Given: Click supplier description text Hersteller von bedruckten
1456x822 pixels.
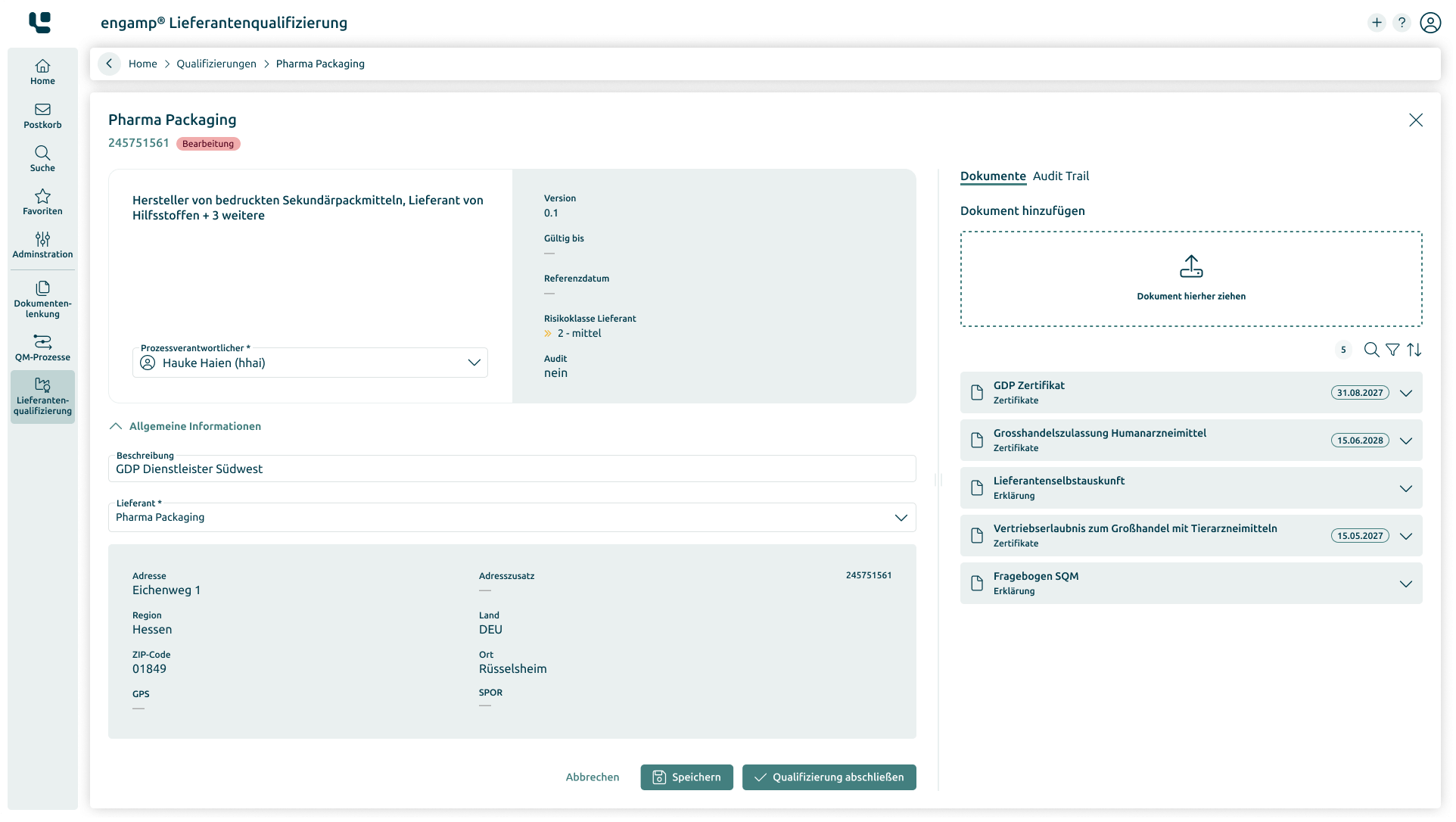Looking at the screenshot, I should coord(308,208).
